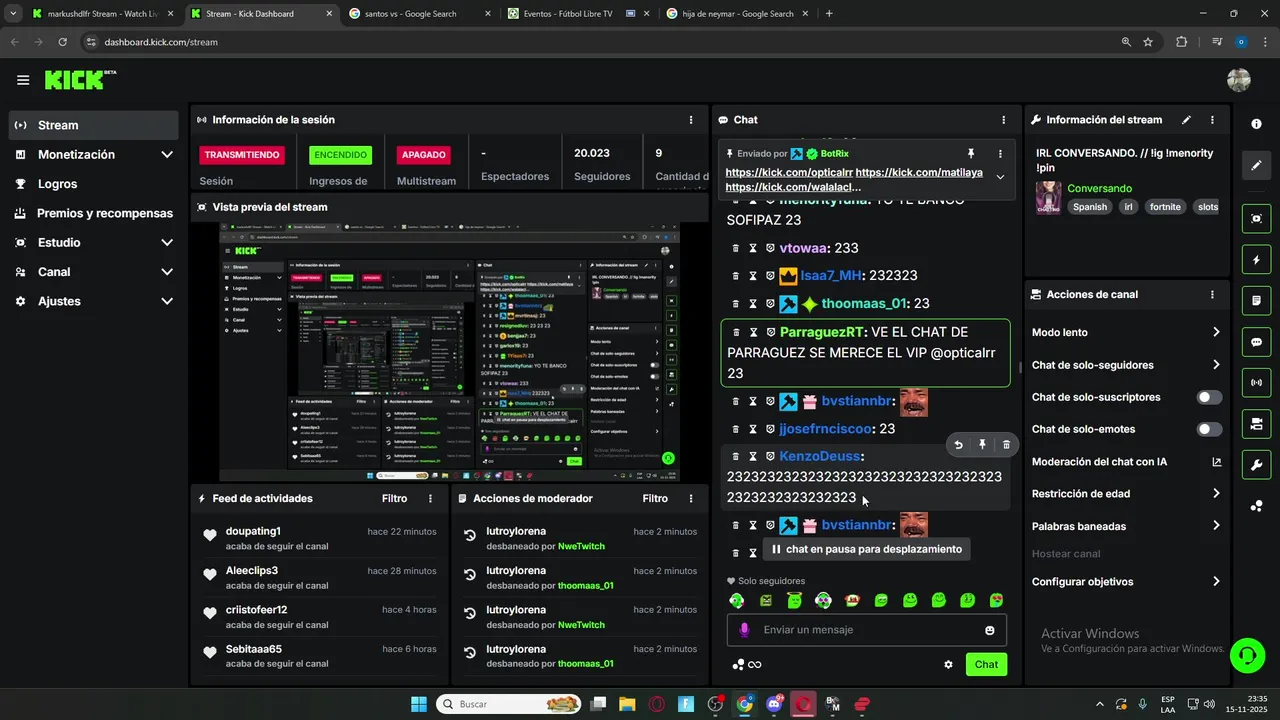Viewport: 1280px width, 720px height.
Task: Open Acciones de moderador three-dot menu
Action: tap(691, 498)
